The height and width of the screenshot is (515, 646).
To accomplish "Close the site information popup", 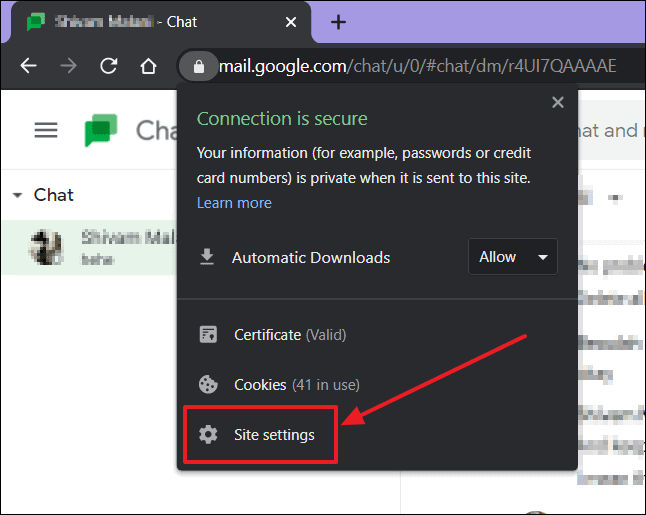I will pos(558,102).
